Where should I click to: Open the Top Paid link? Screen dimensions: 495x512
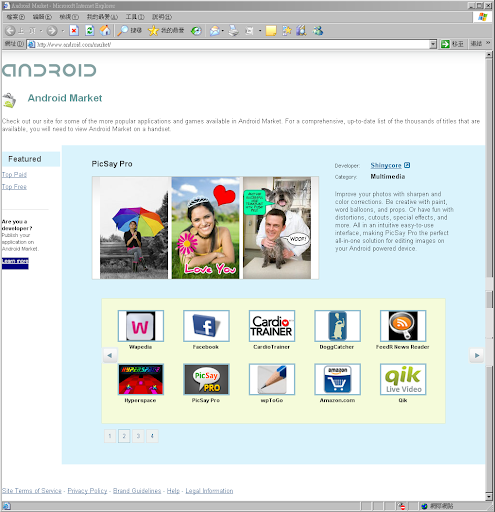point(14,174)
